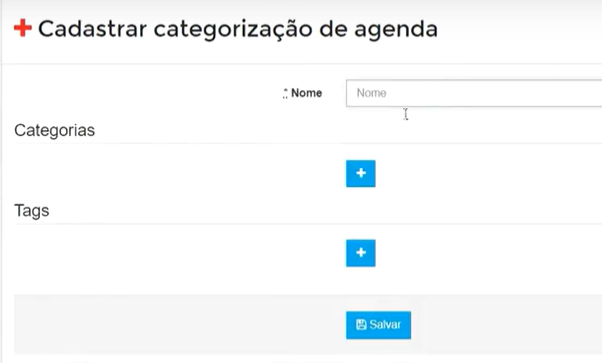The width and height of the screenshot is (602, 363).
Task: Click the divider line under Categorias heading
Action: 308,143
